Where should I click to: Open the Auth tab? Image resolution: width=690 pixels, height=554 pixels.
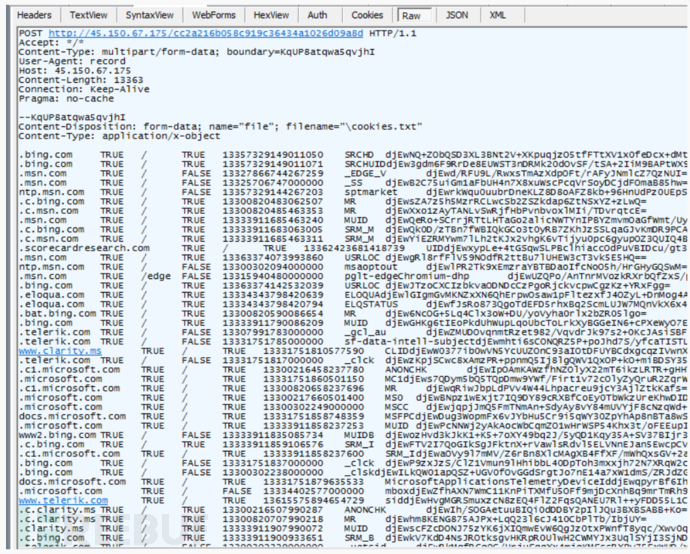click(x=317, y=15)
